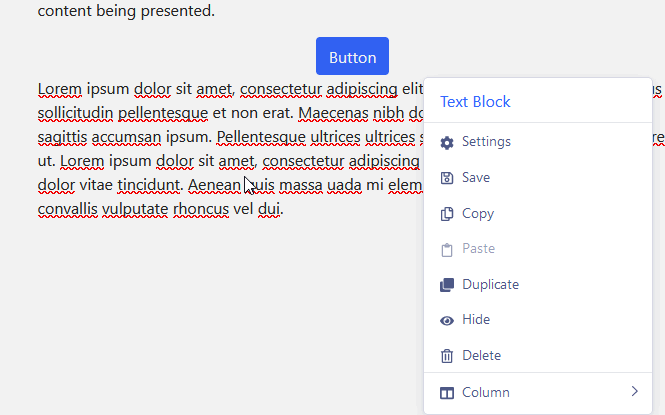This screenshot has height=415, width=665.
Task: Pick the Duplicate text label
Action: 490,285
